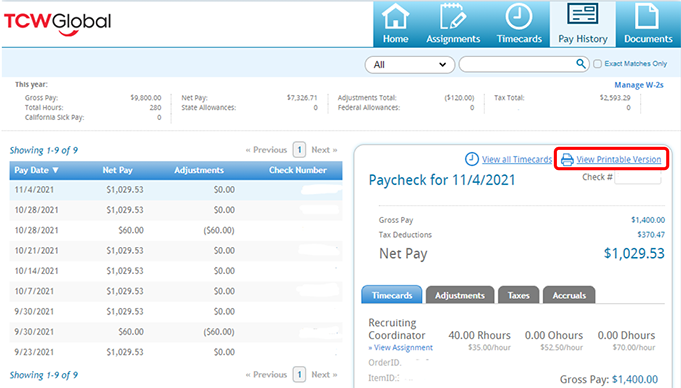The height and width of the screenshot is (388, 681).
Task: Click the Gross Pay $1,400.00 value
Action: click(x=648, y=220)
